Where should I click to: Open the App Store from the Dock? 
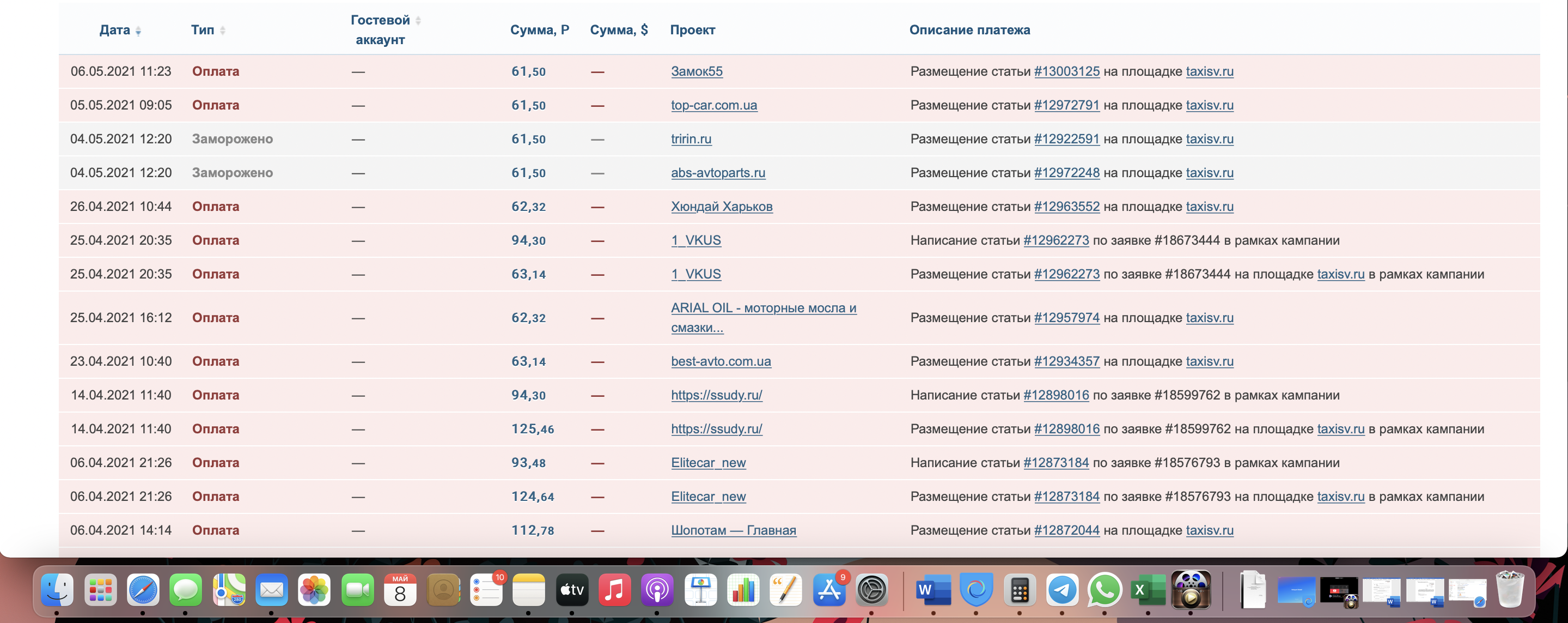click(829, 590)
